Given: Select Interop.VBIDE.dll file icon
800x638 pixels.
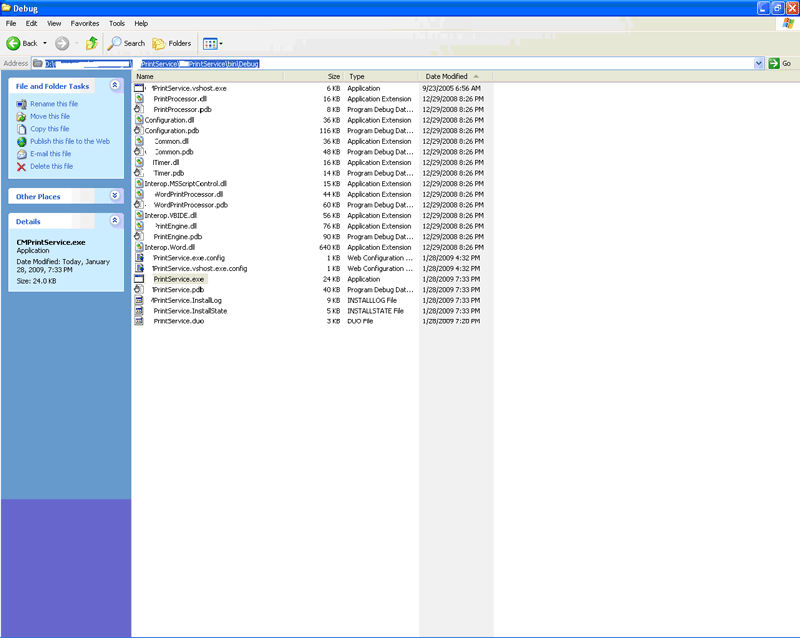Looking at the screenshot, I should point(139,215).
